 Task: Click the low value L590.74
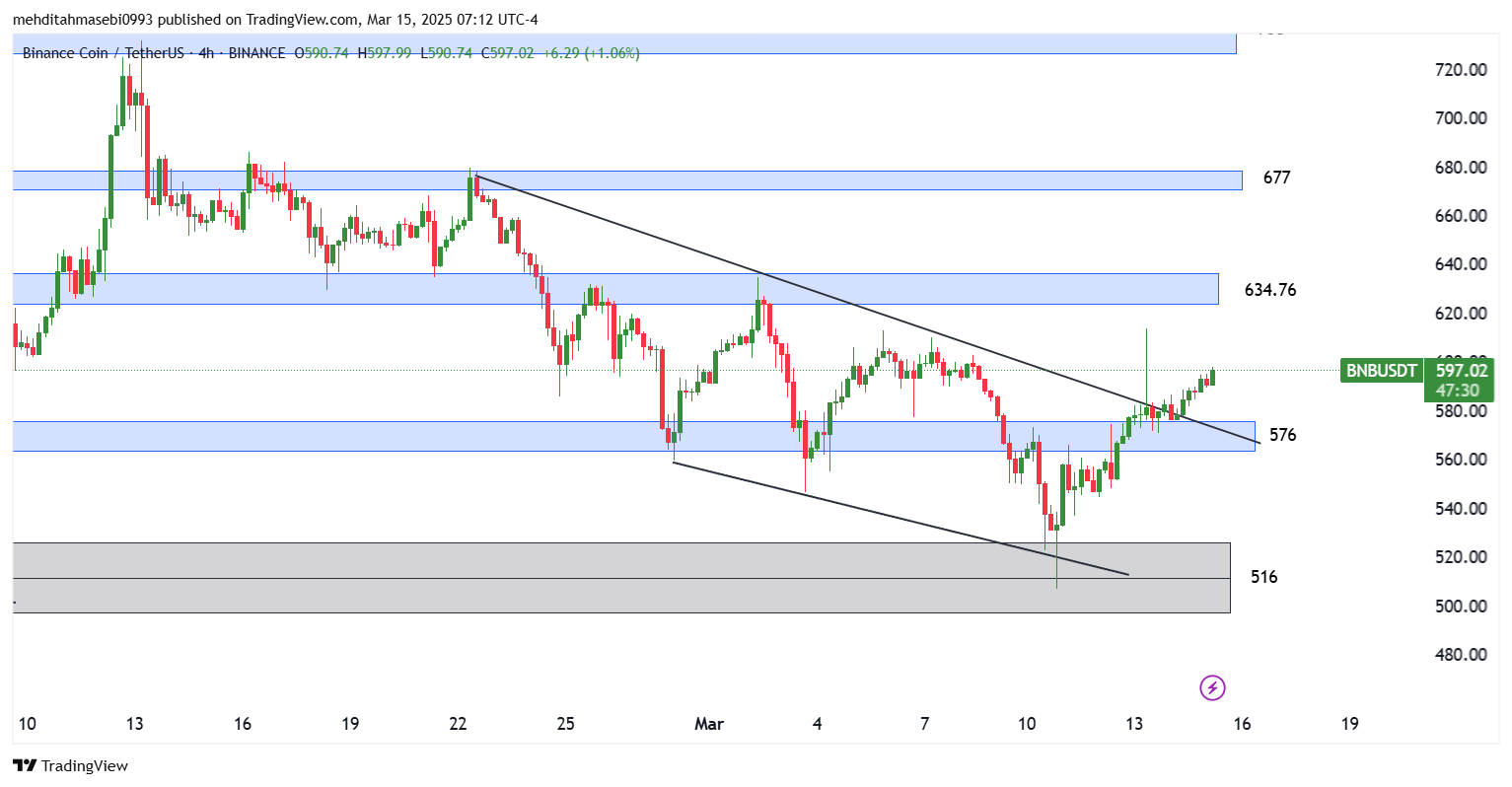click(x=447, y=53)
